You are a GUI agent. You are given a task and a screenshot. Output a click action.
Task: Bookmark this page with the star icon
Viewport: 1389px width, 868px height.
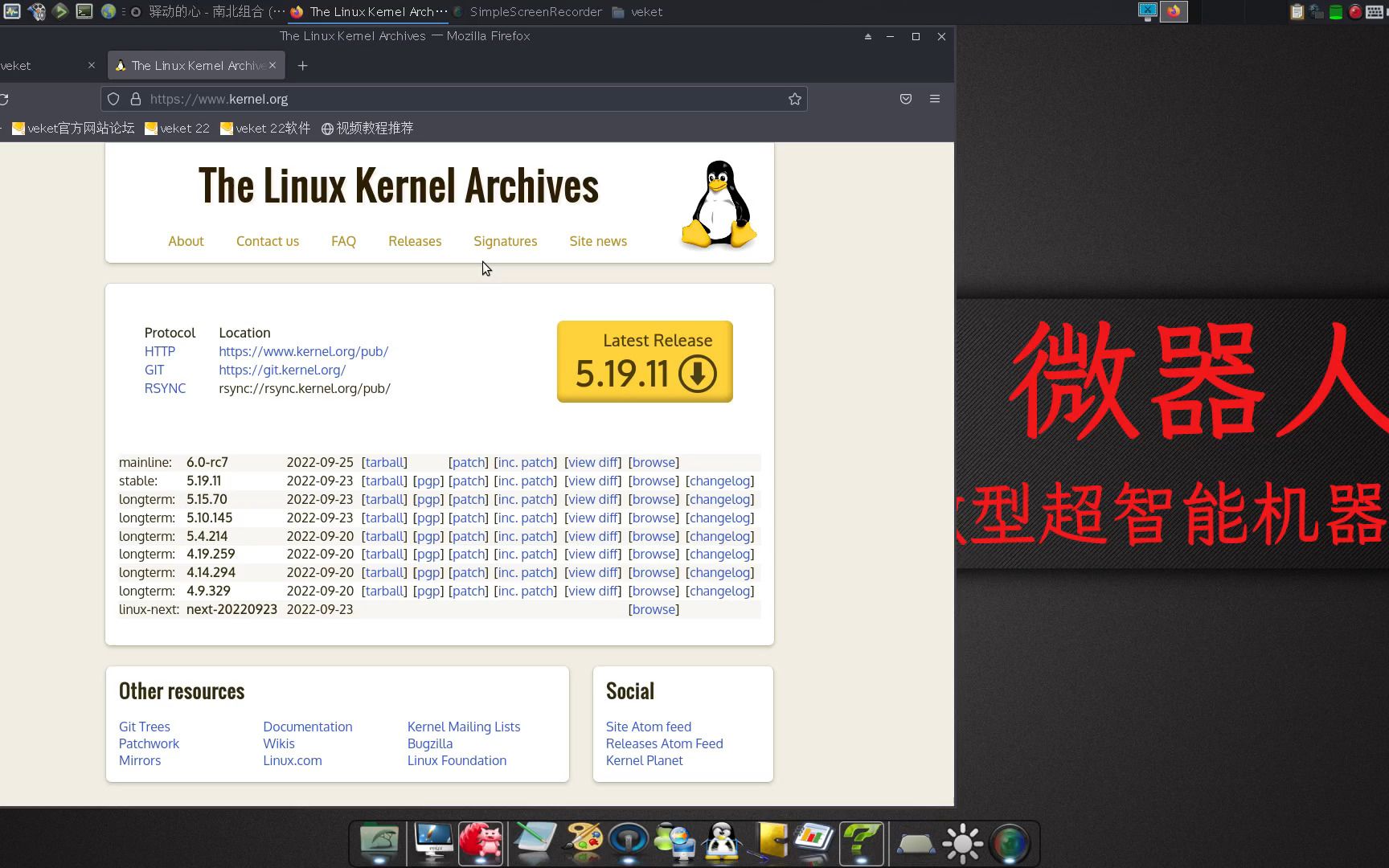coord(795,99)
